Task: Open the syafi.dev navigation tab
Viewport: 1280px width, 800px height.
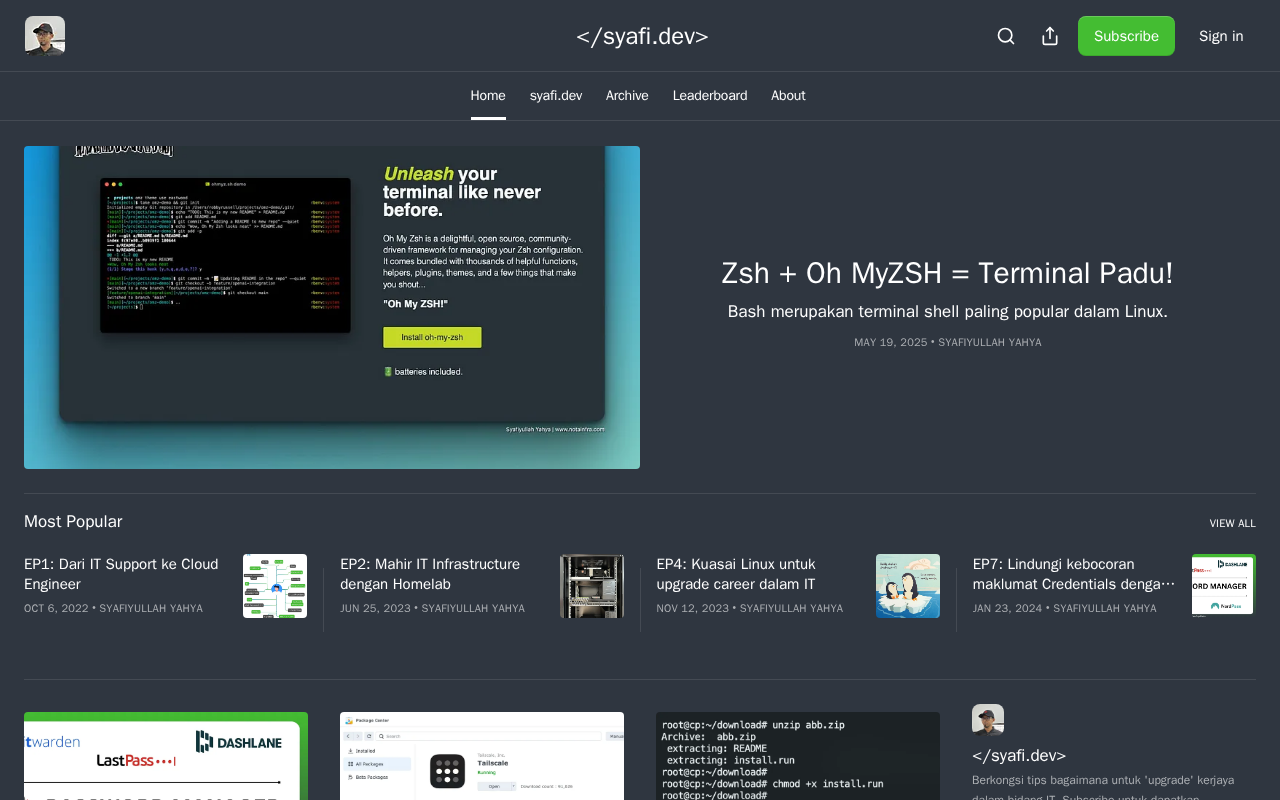Action: (x=556, y=96)
